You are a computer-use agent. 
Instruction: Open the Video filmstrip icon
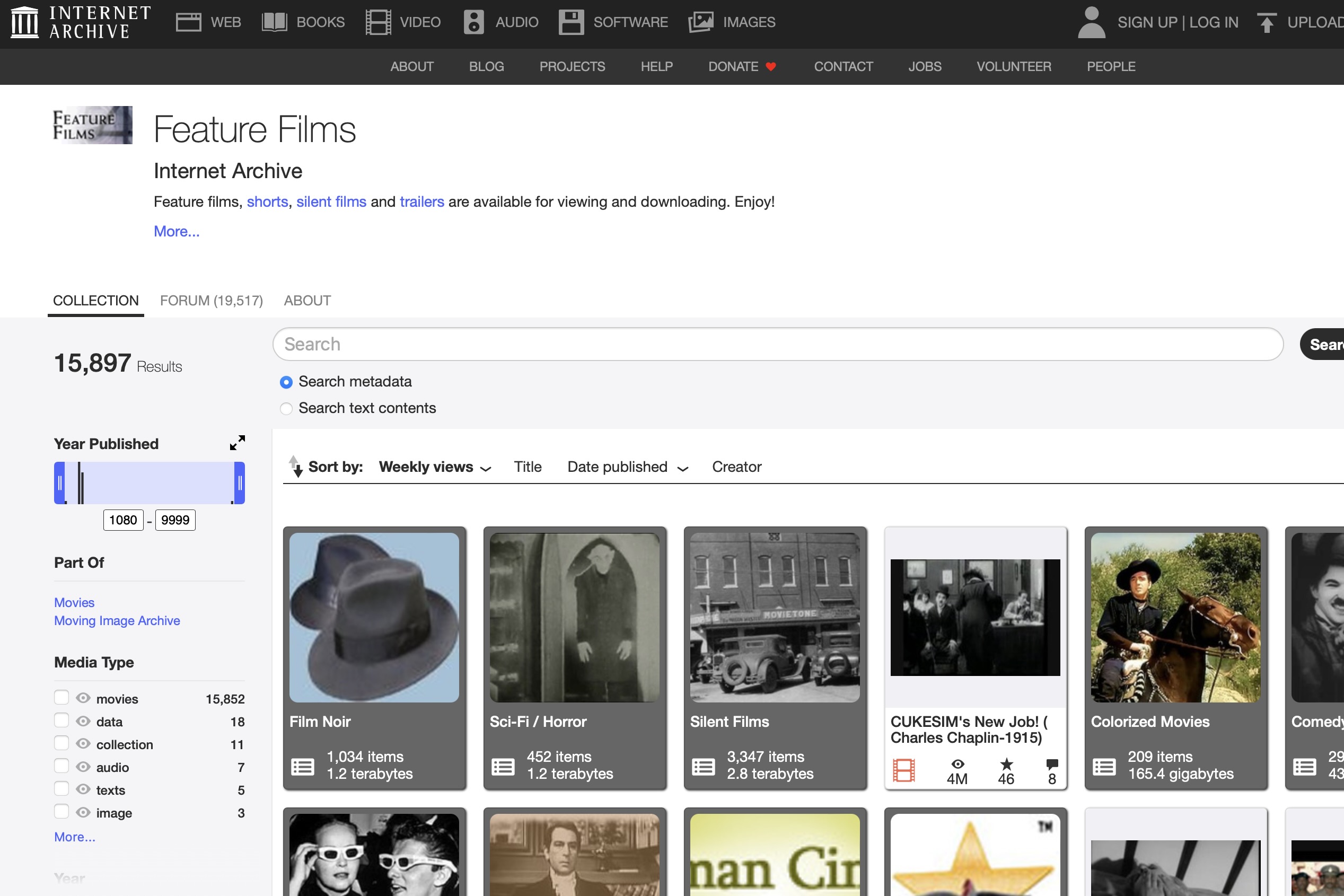click(379, 22)
